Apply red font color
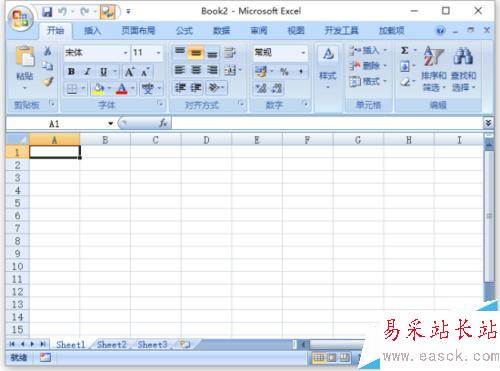 point(122,89)
